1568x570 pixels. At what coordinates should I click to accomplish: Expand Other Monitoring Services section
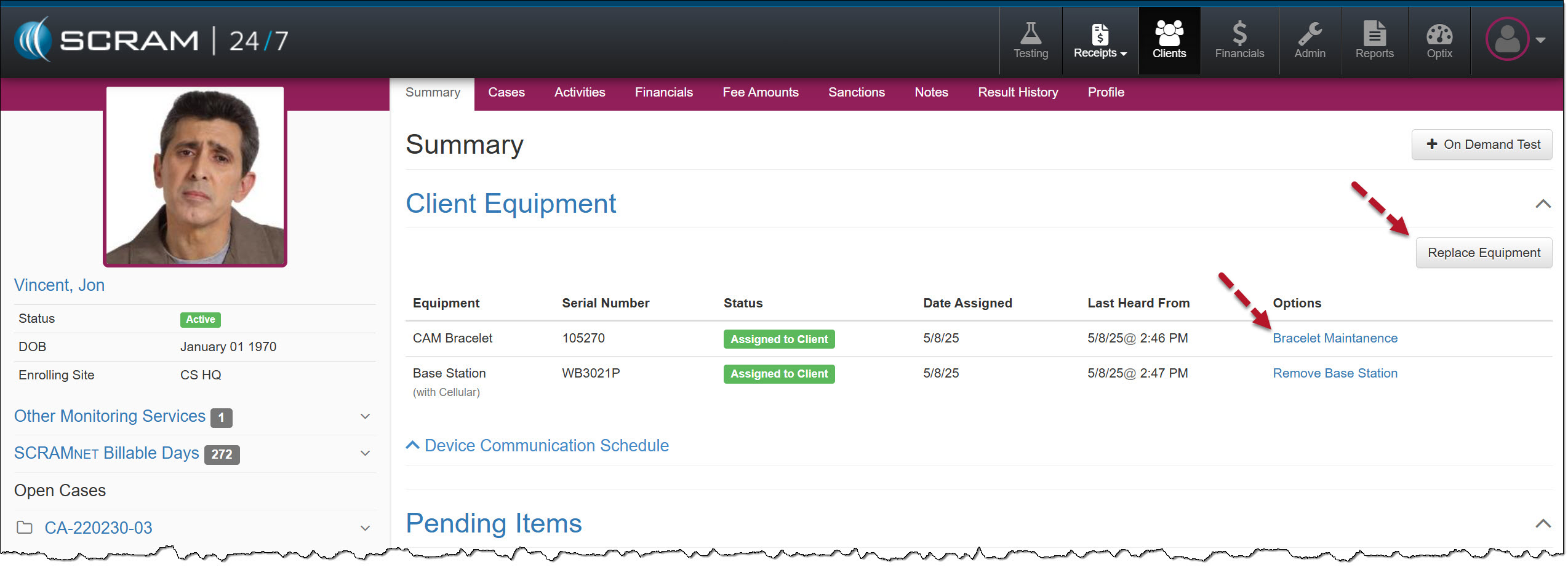(x=365, y=416)
